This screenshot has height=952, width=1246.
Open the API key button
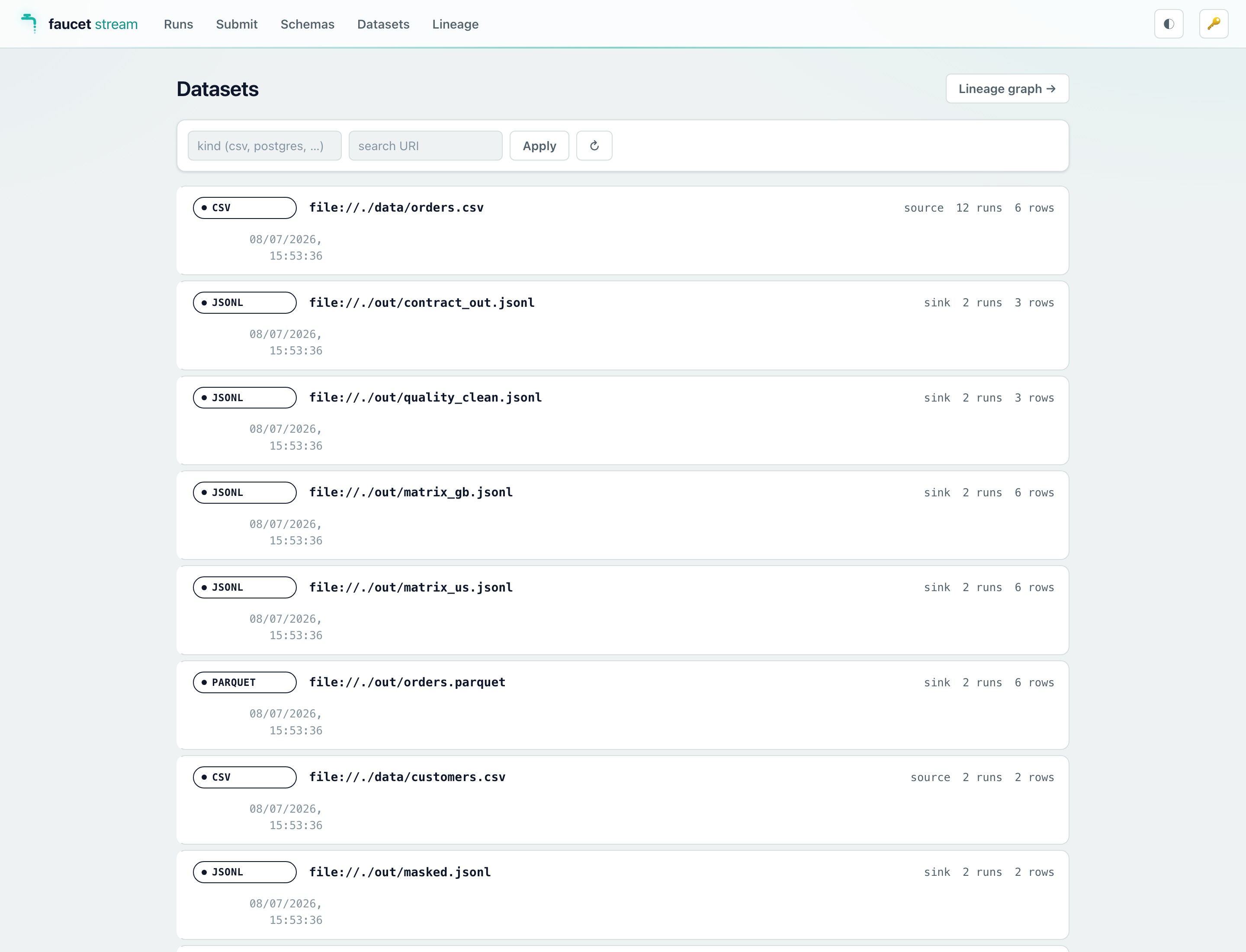1213,24
